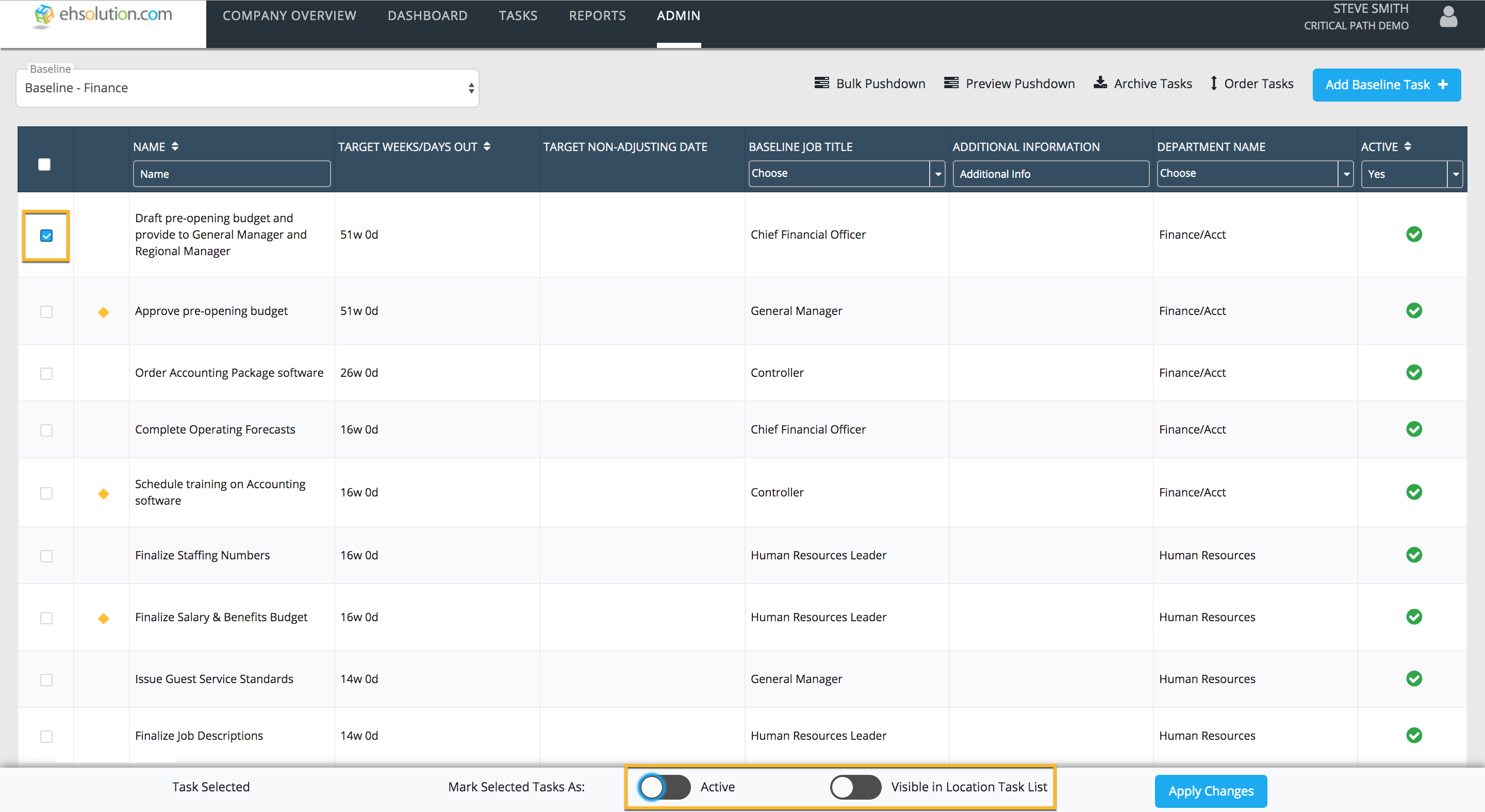Open the Baseline - Finance dropdown
This screenshot has width=1485, height=812.
[247, 88]
